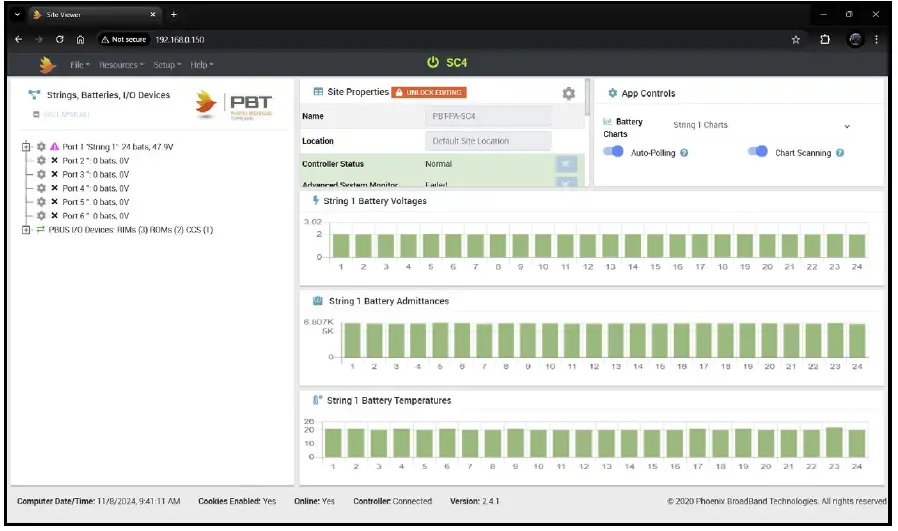Click the Controller Status blue action button
This screenshot has height=531, width=898.
click(x=566, y=164)
